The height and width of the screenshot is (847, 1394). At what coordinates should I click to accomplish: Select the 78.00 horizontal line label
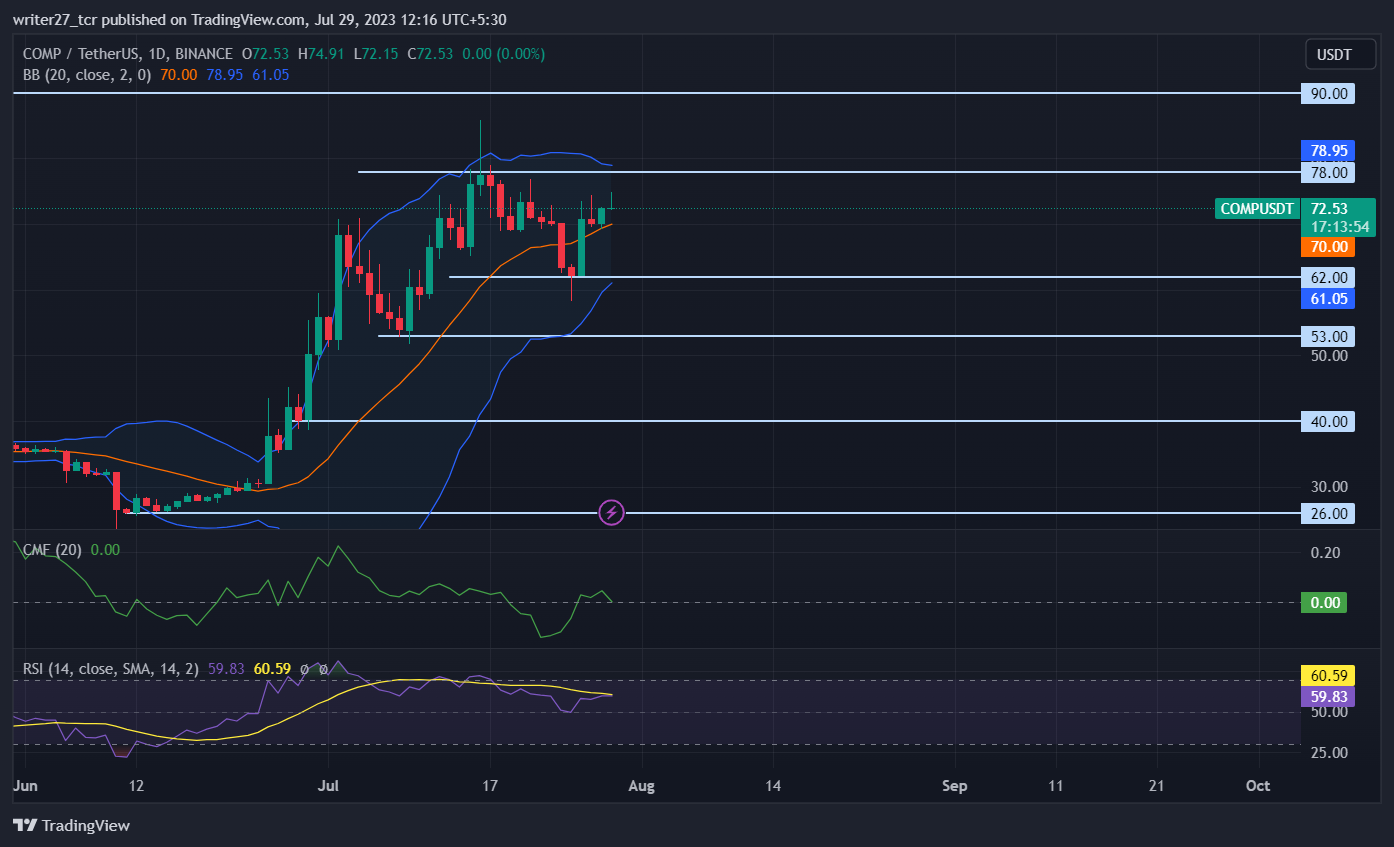1328,173
